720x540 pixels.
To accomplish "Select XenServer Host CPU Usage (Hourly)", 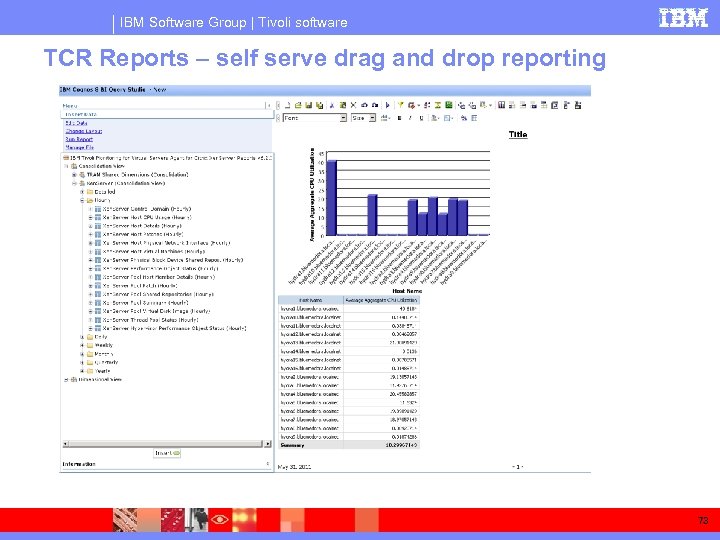I will coord(147,217).
